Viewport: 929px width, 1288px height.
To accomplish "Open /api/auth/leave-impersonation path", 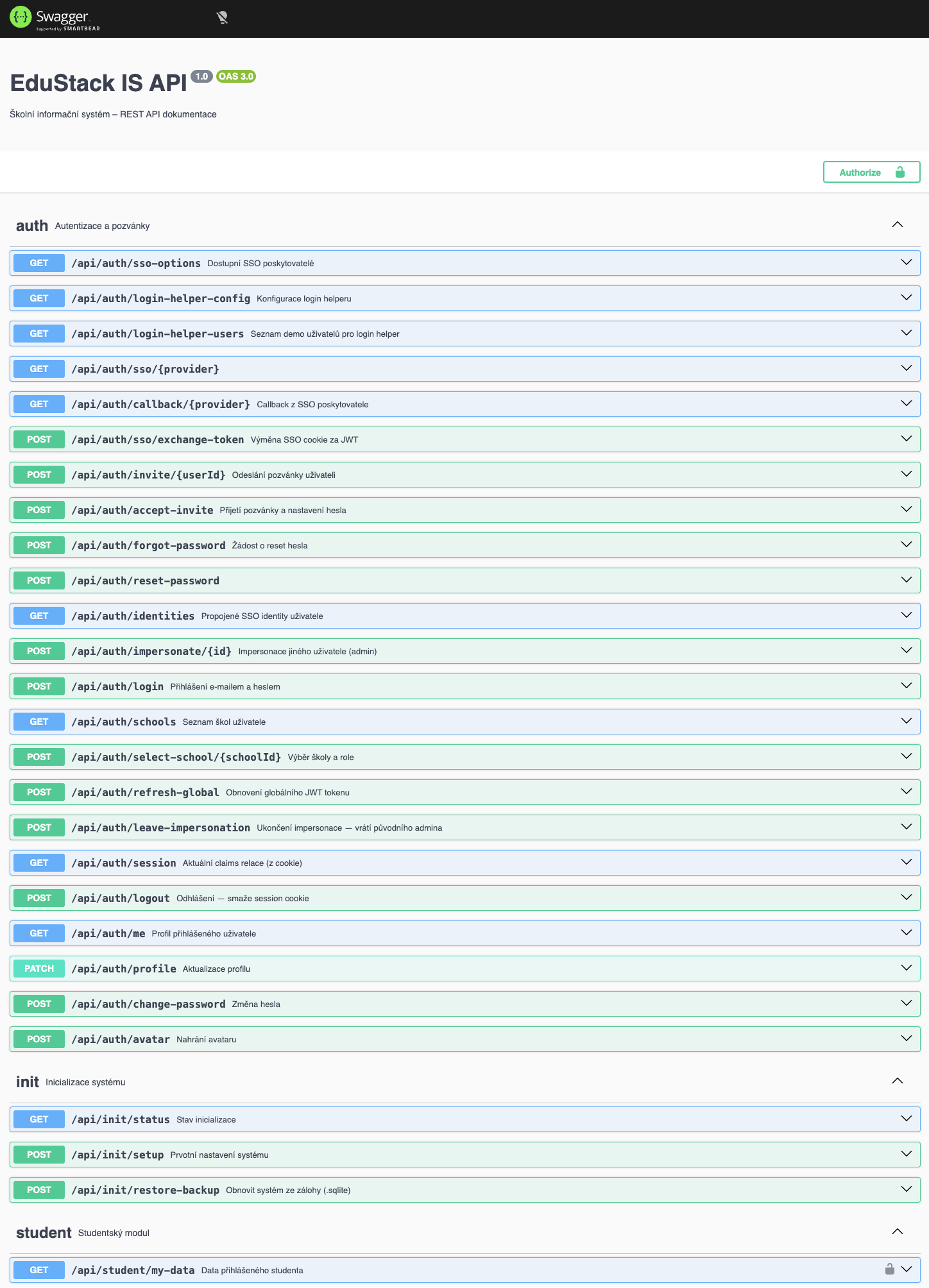I will click(161, 827).
